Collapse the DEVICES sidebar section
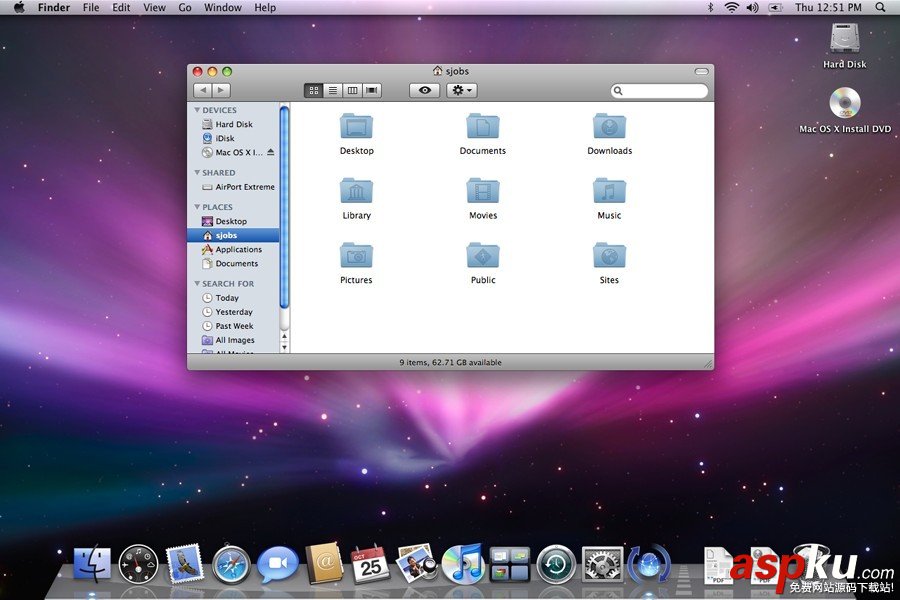Viewport: 900px width, 600px height. coord(198,110)
